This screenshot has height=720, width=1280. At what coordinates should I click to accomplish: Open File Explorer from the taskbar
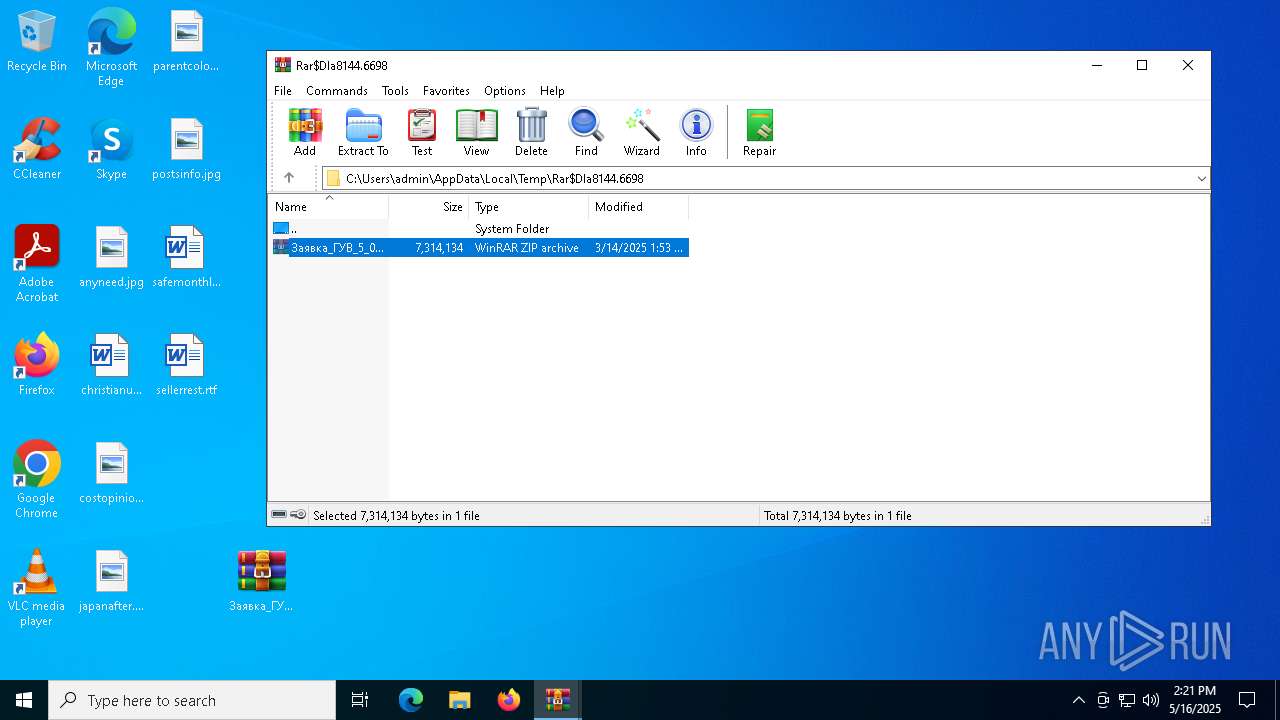(459, 700)
